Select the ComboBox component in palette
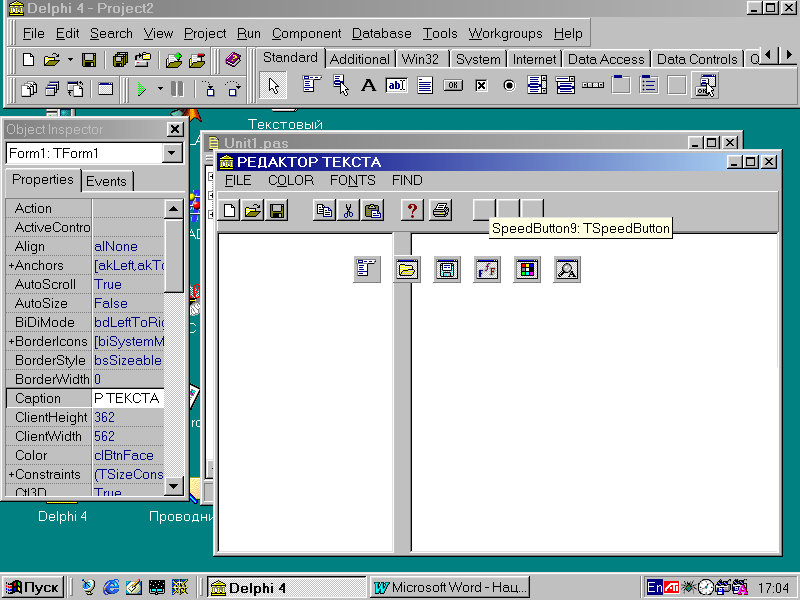This screenshot has height=600, width=800. [565, 85]
